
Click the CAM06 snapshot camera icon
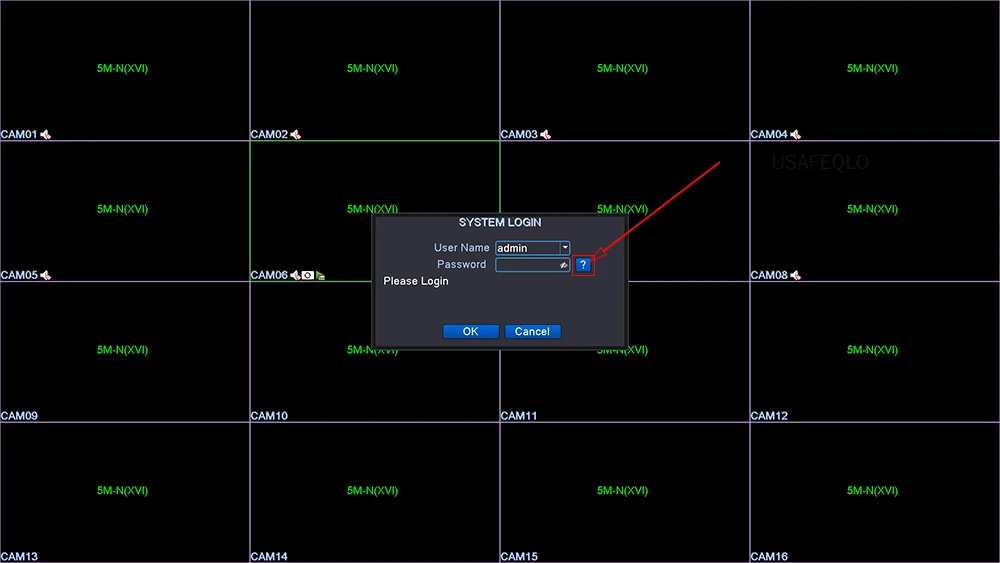(x=308, y=275)
